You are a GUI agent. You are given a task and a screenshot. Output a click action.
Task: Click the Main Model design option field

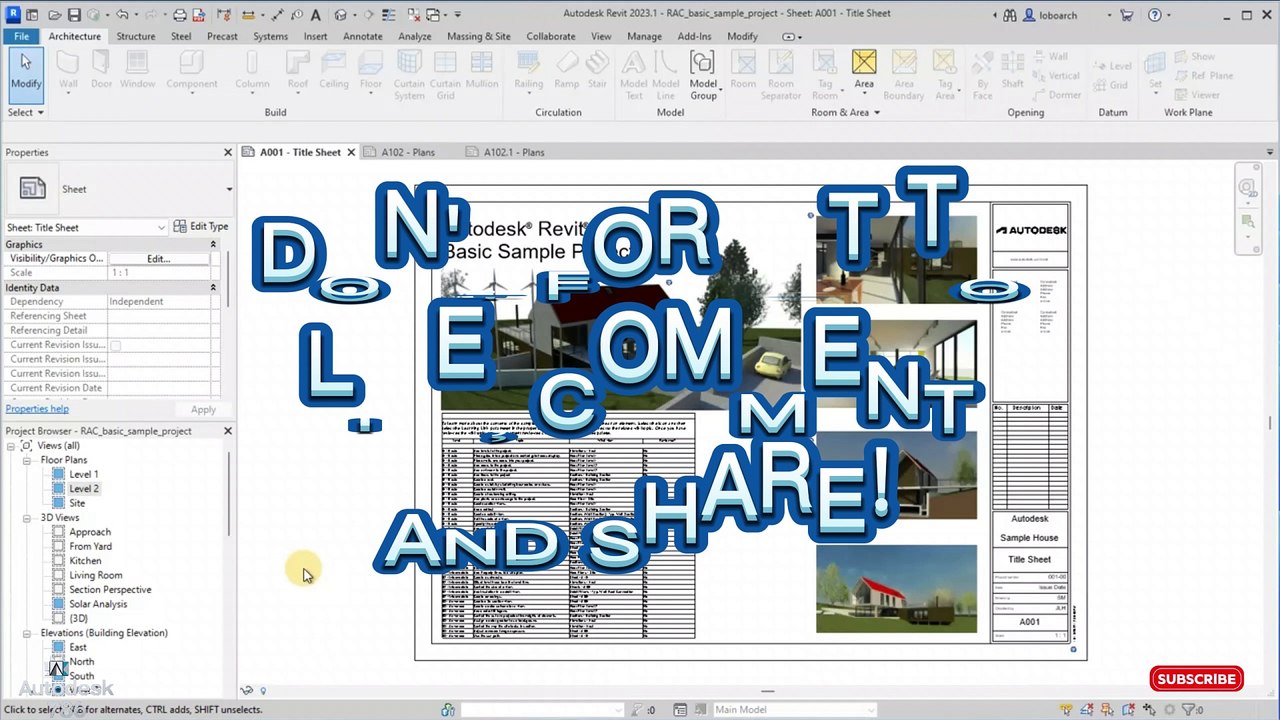click(x=793, y=710)
